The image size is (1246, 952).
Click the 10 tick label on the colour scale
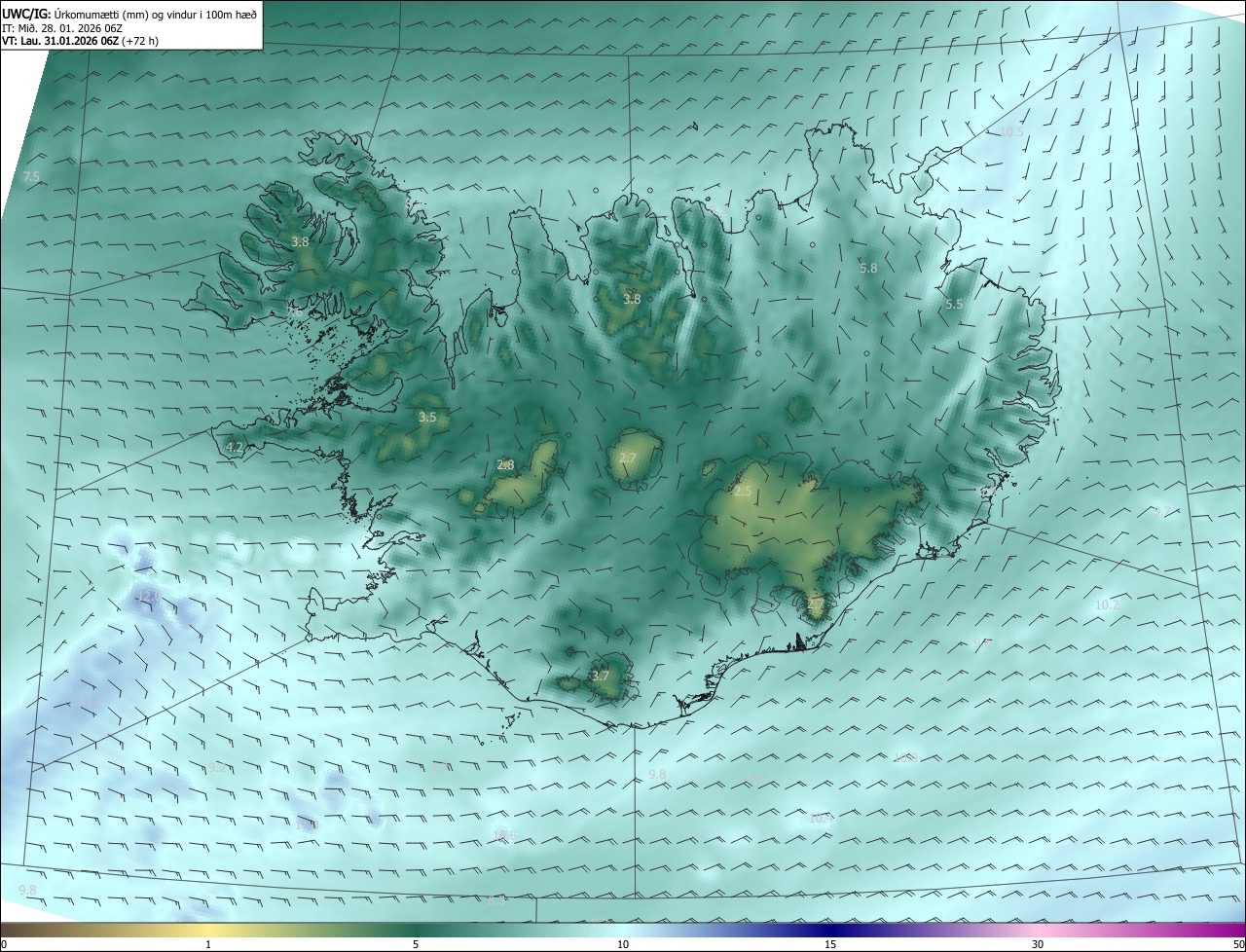click(623, 944)
